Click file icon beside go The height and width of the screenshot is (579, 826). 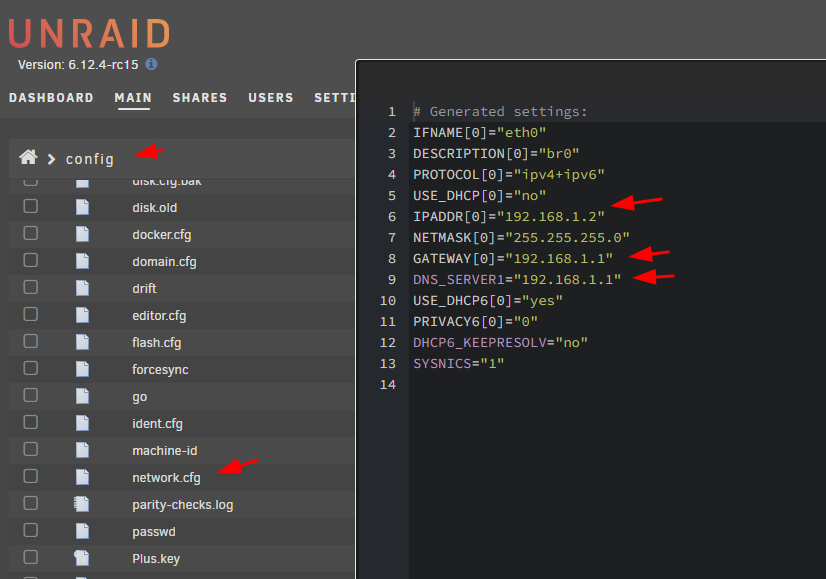click(82, 396)
